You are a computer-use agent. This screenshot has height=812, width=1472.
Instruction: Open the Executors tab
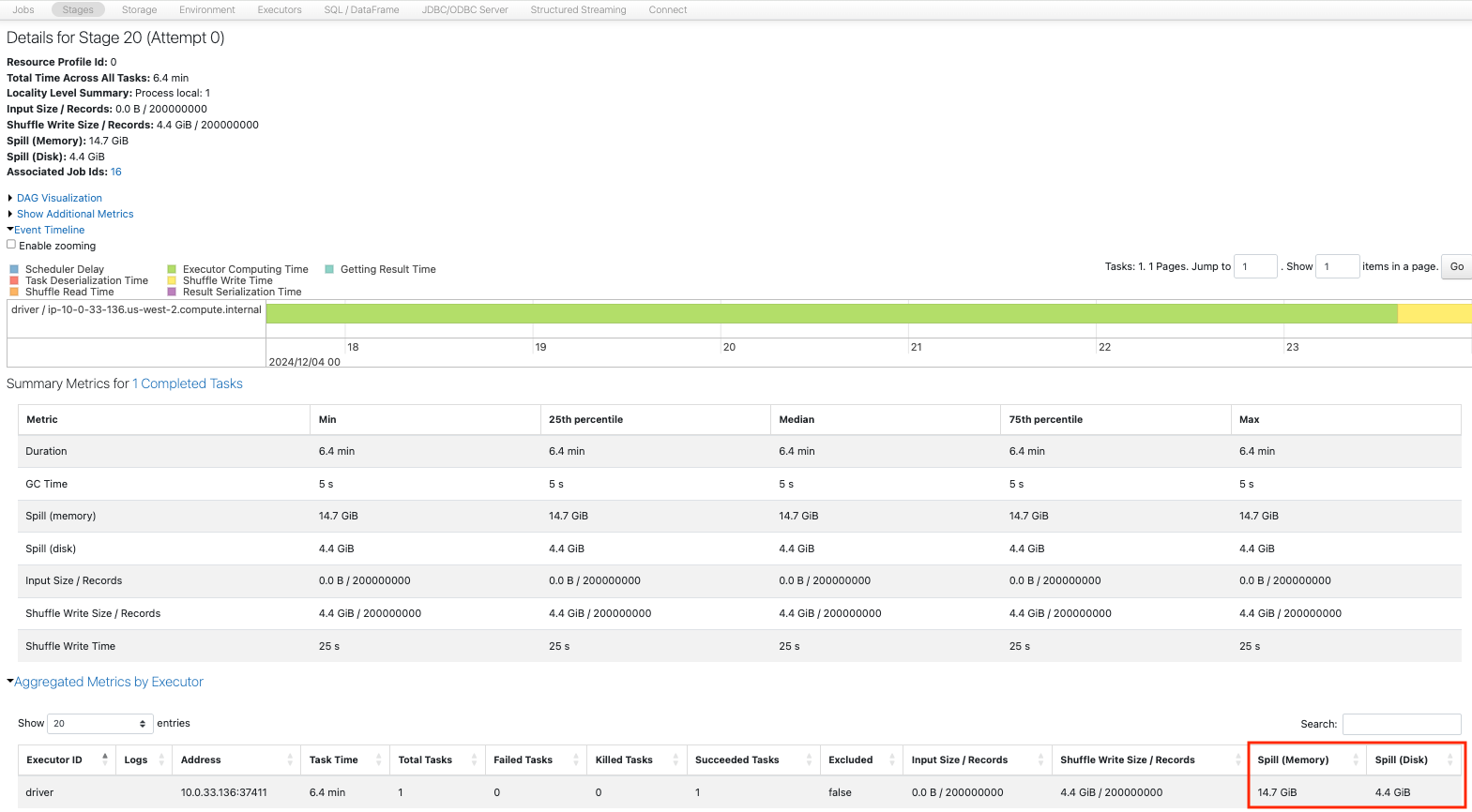tap(280, 9)
